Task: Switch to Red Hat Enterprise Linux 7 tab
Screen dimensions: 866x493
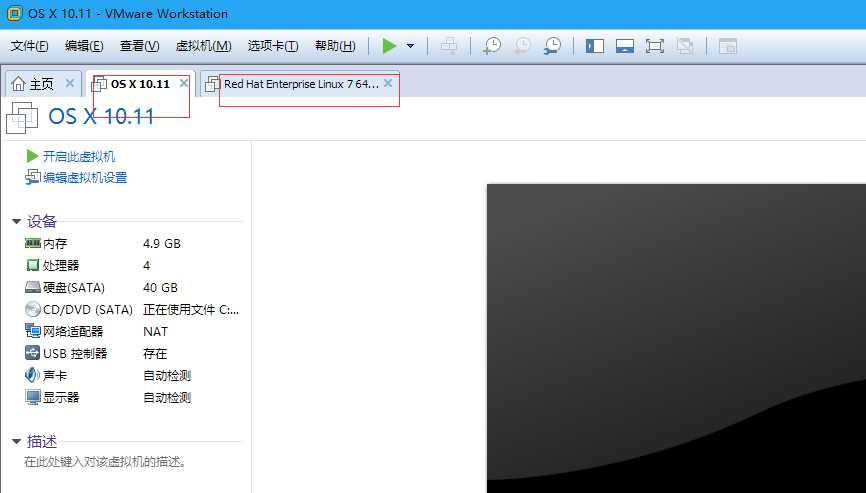Action: (x=302, y=84)
